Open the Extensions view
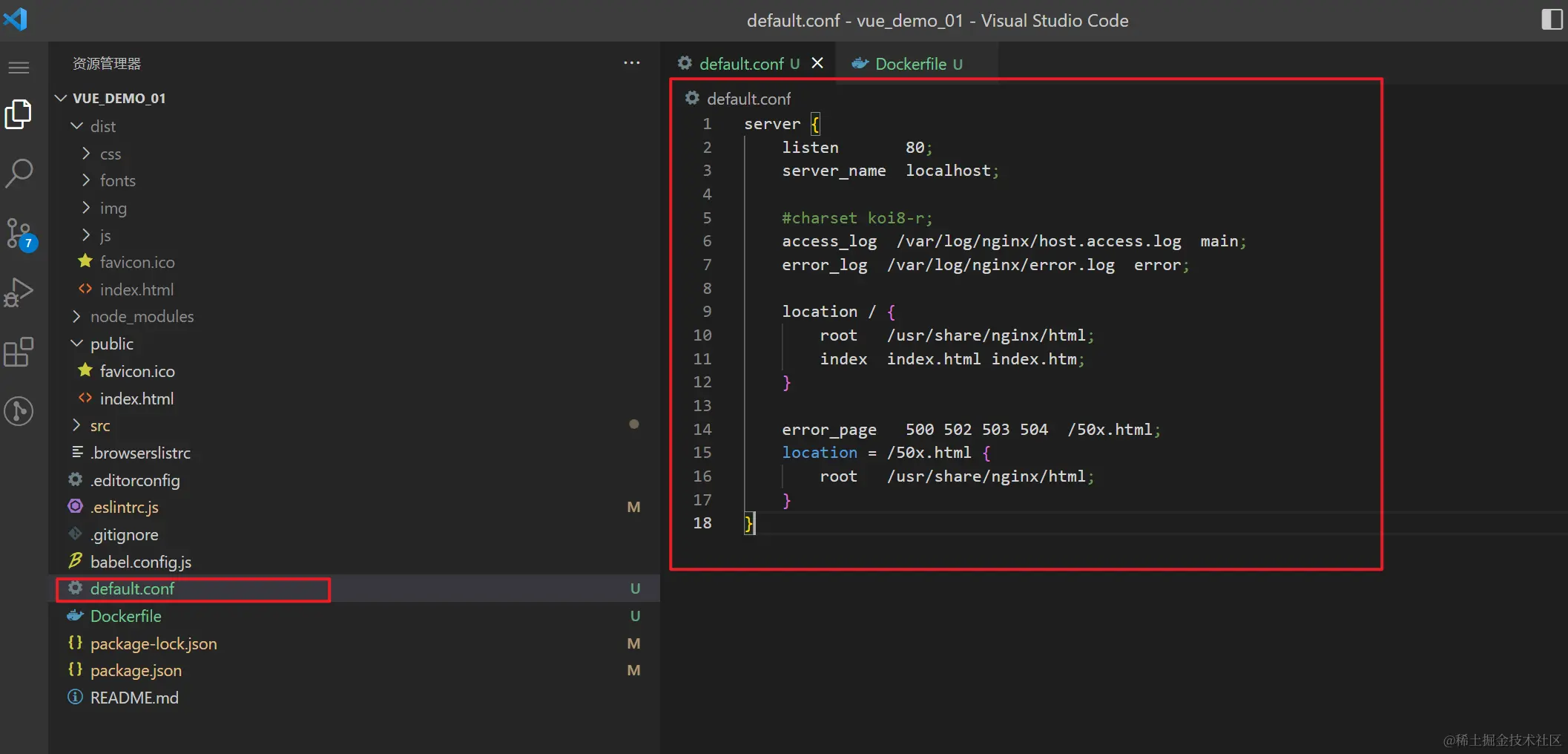1568x754 pixels. click(19, 352)
